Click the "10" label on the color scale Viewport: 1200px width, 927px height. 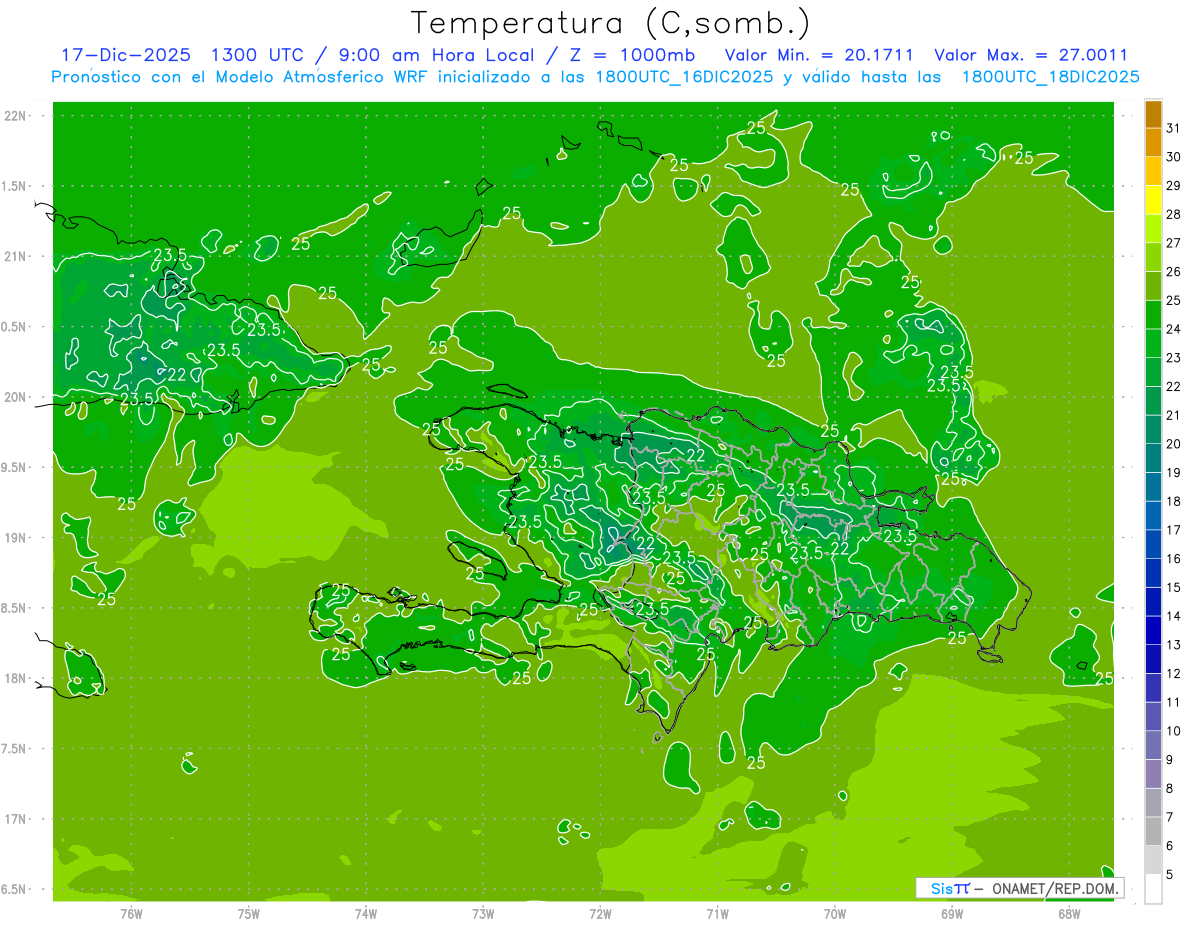click(1174, 731)
